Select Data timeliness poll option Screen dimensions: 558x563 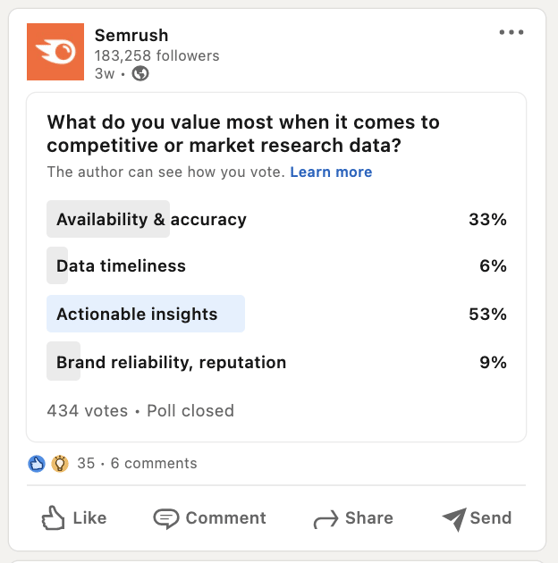276,266
